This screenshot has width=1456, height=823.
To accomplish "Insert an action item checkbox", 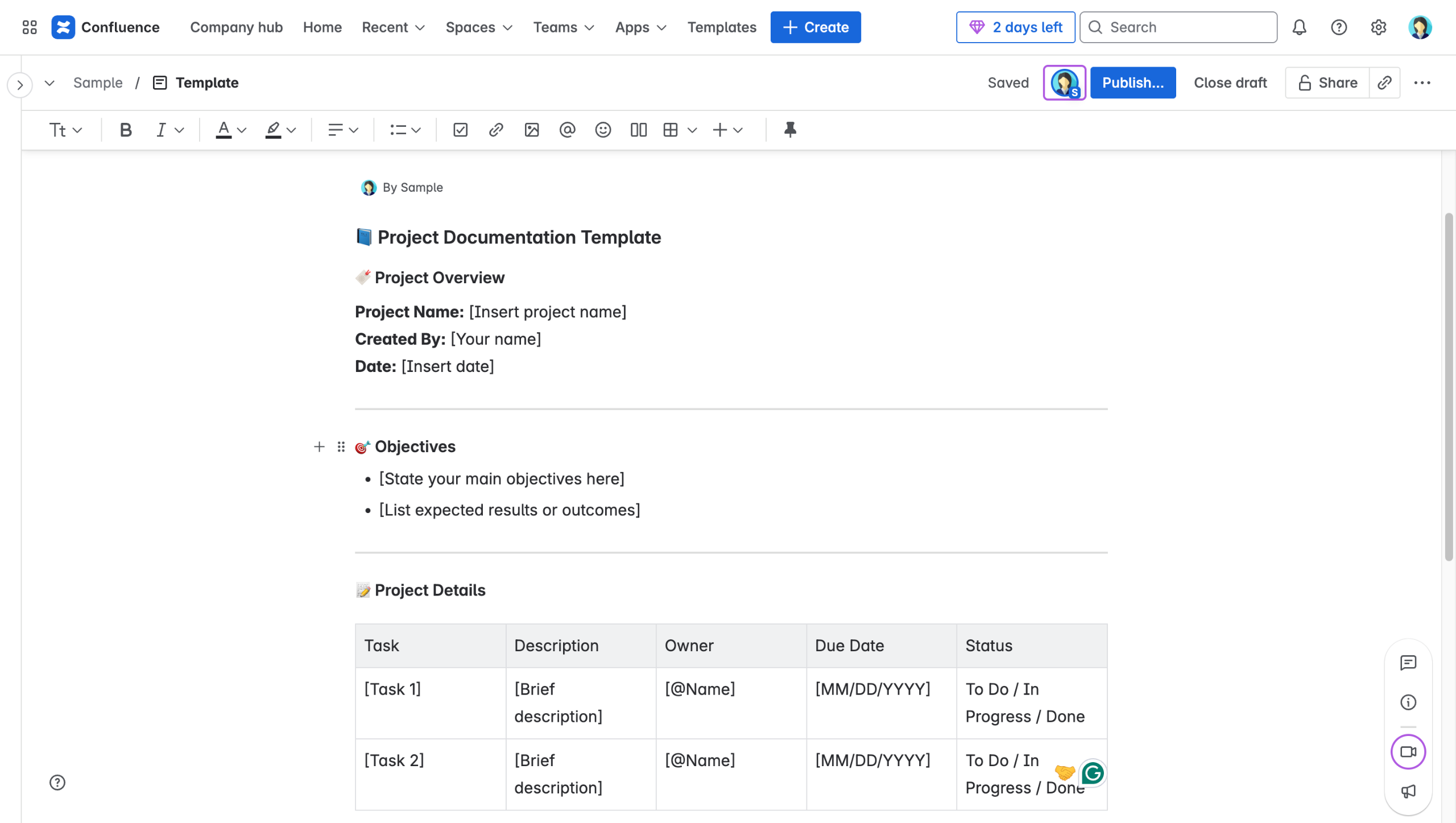I will (x=460, y=130).
